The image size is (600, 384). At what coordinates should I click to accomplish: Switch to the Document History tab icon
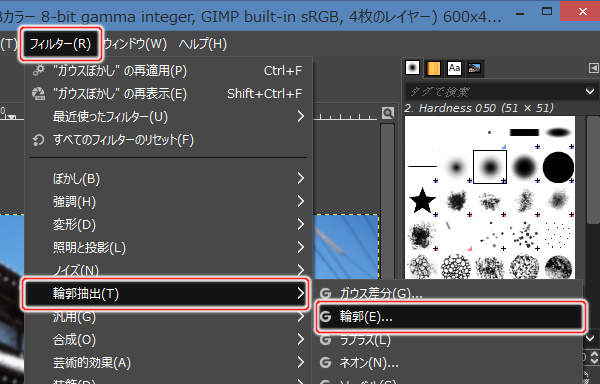pos(474,68)
